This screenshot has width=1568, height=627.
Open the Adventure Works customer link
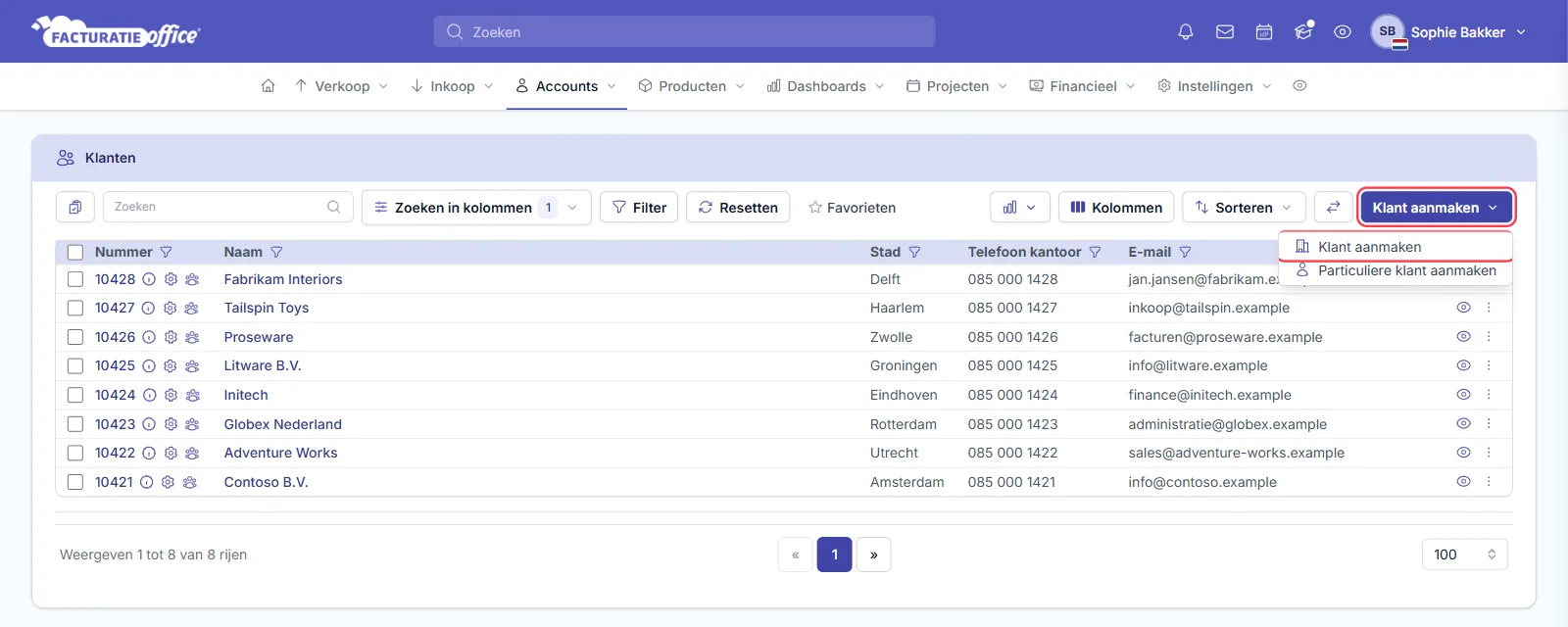pyautogui.click(x=280, y=453)
